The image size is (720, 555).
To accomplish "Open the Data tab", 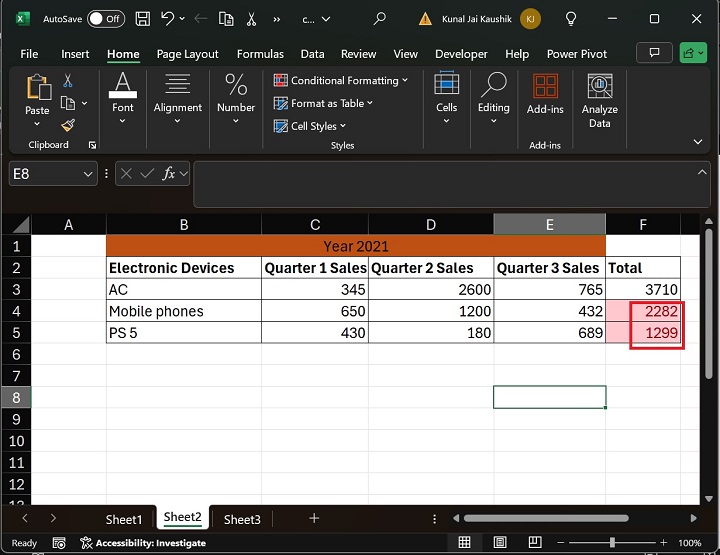I will (312, 54).
